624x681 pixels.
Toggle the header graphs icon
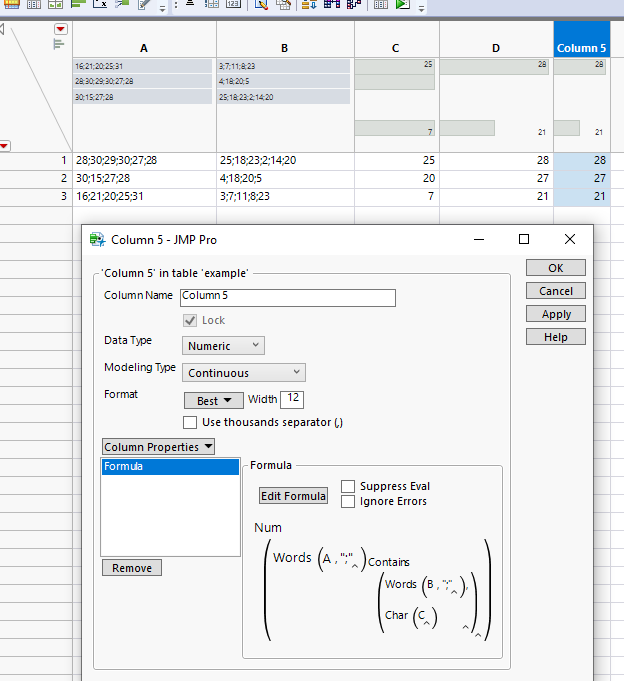pyautogui.click(x=59, y=44)
